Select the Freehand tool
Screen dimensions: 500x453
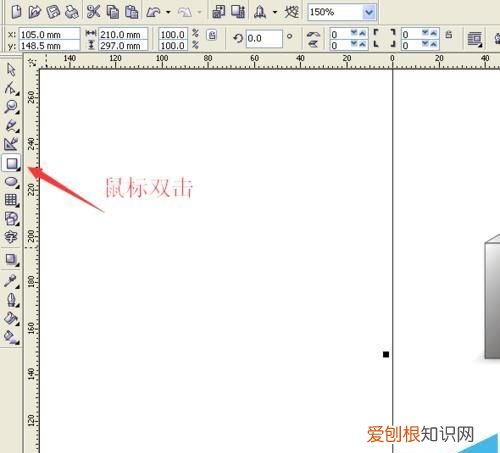(11, 126)
